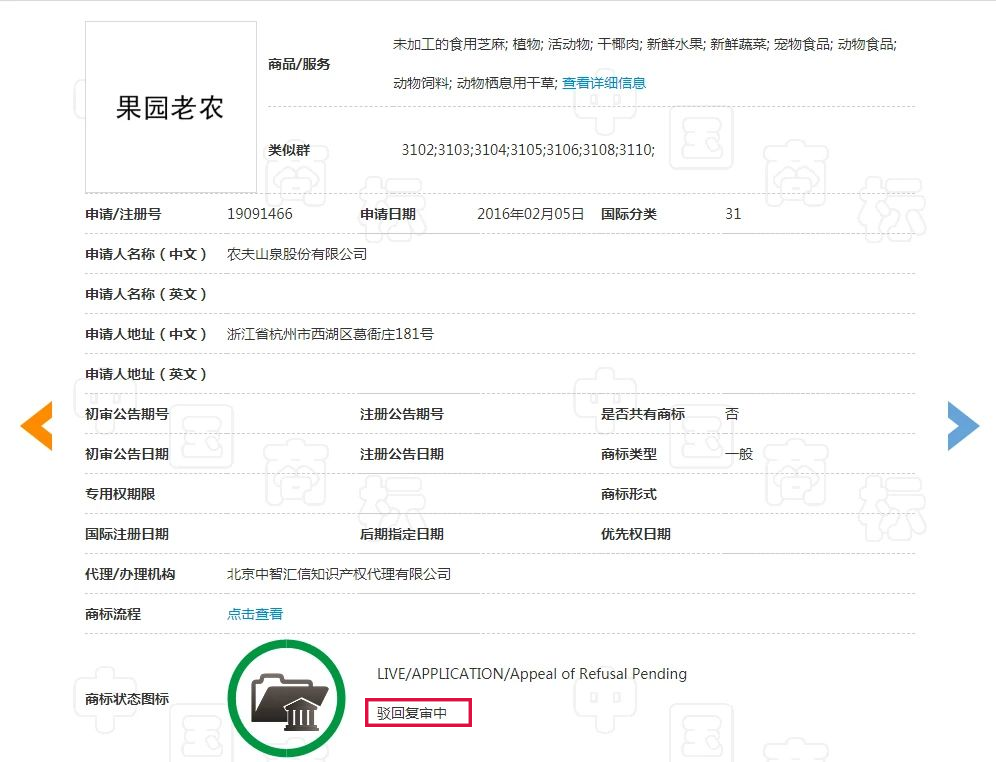Click the 驳回复审中 status box
This screenshot has height=762, width=996.
417,713
